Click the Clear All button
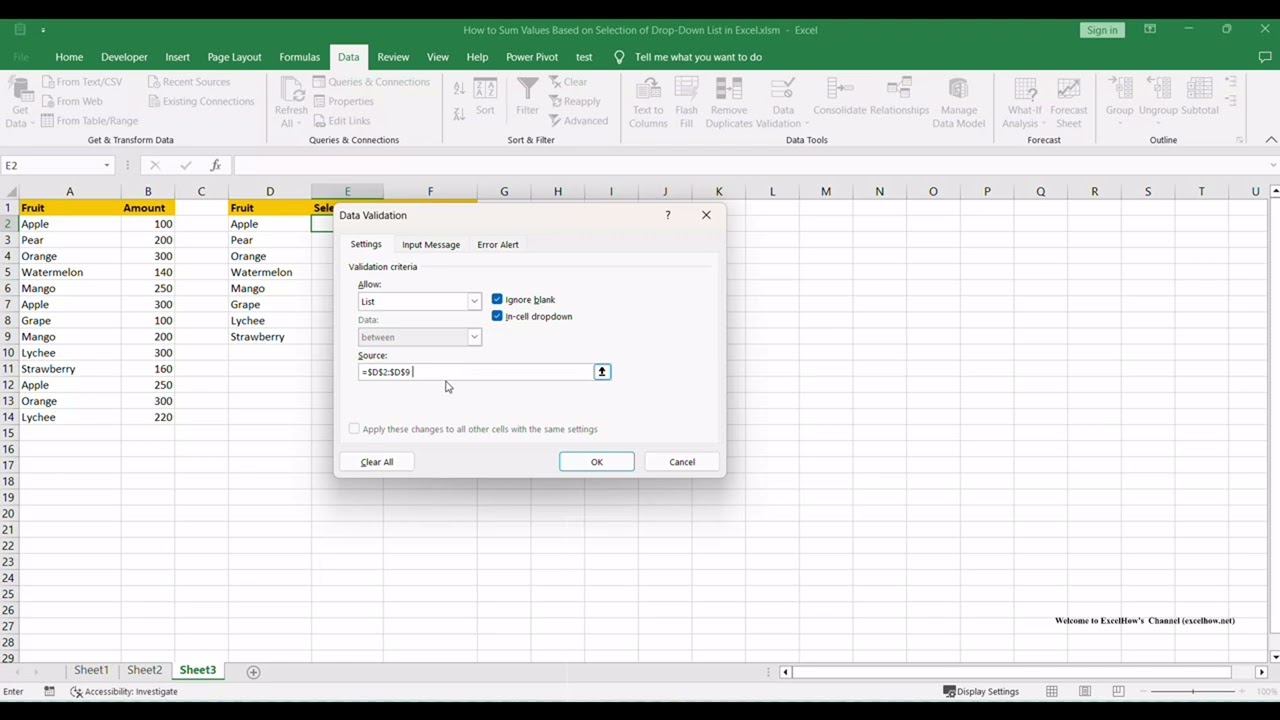Screen dimensions: 1280x720 click(377, 462)
